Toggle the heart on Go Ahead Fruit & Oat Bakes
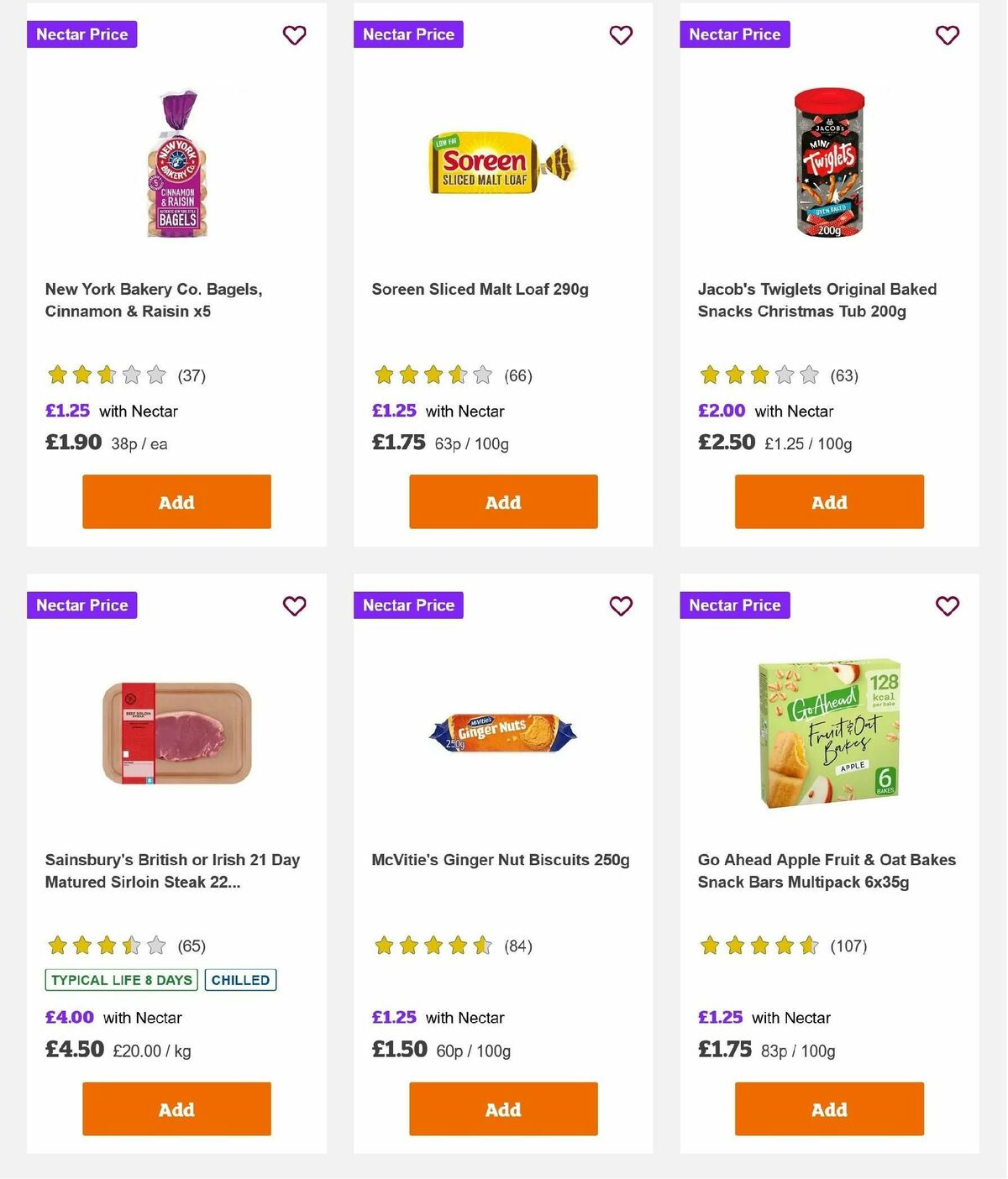 (947, 605)
